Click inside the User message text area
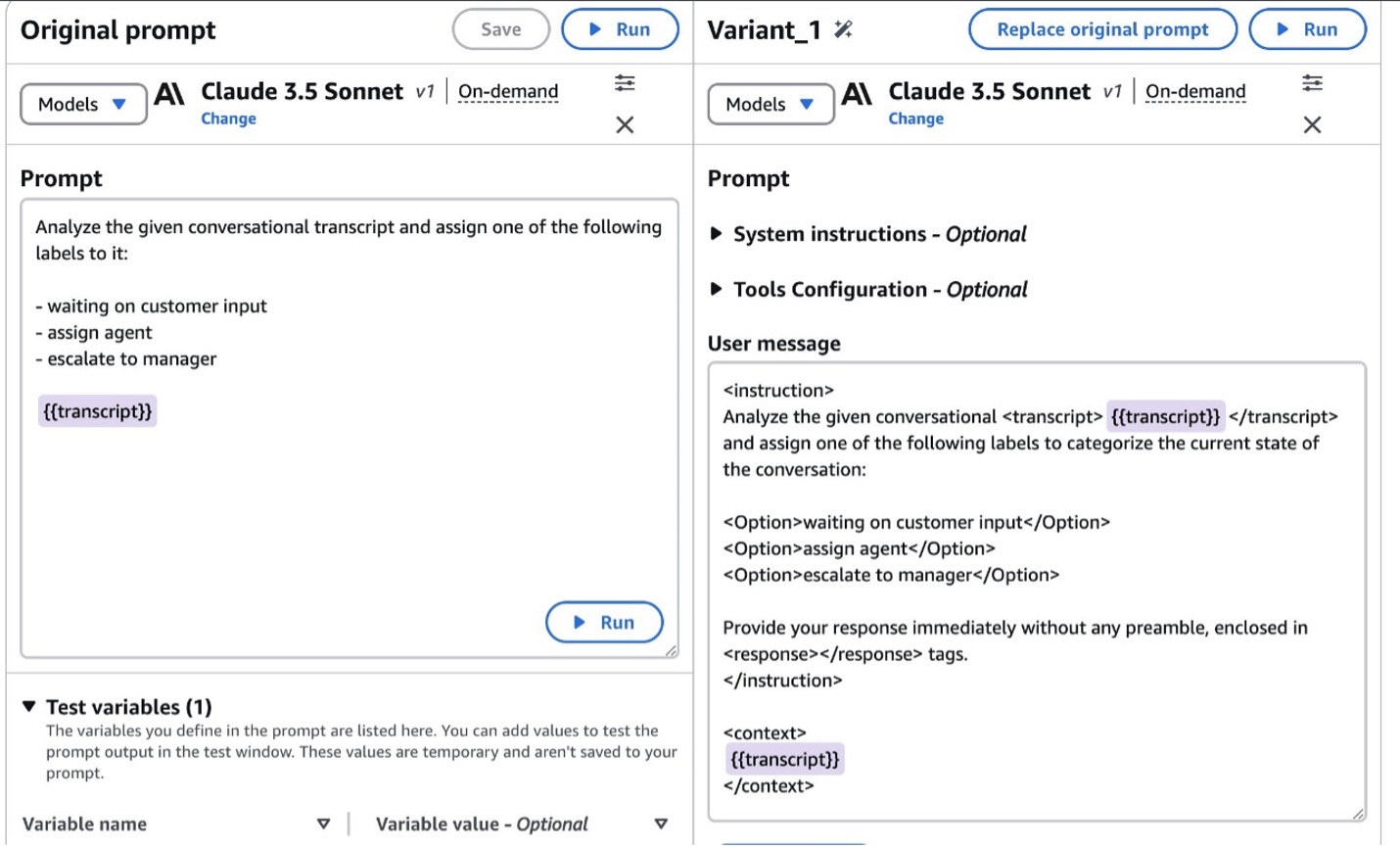The image size is (1400, 849). coord(1036,705)
